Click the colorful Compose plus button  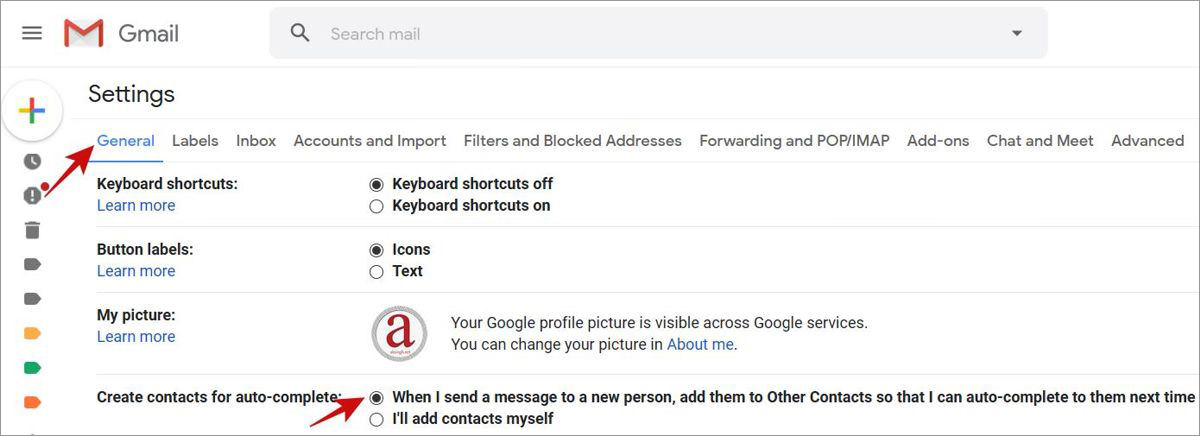32,110
